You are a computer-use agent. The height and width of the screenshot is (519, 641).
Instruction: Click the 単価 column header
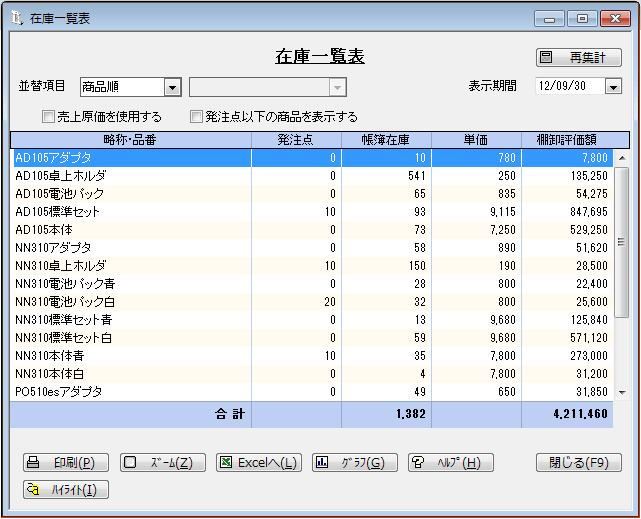(x=476, y=140)
